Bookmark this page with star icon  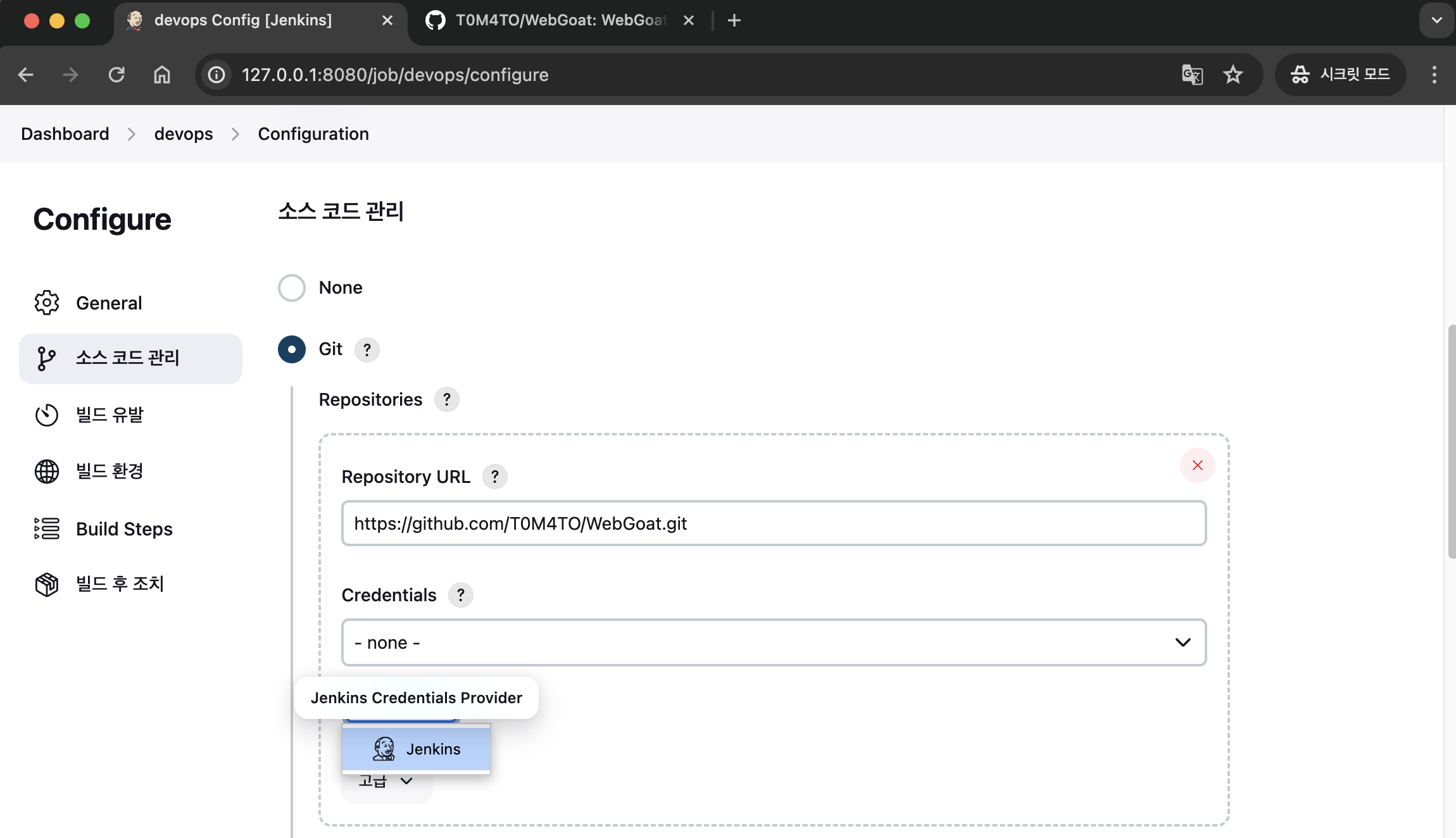(1233, 75)
